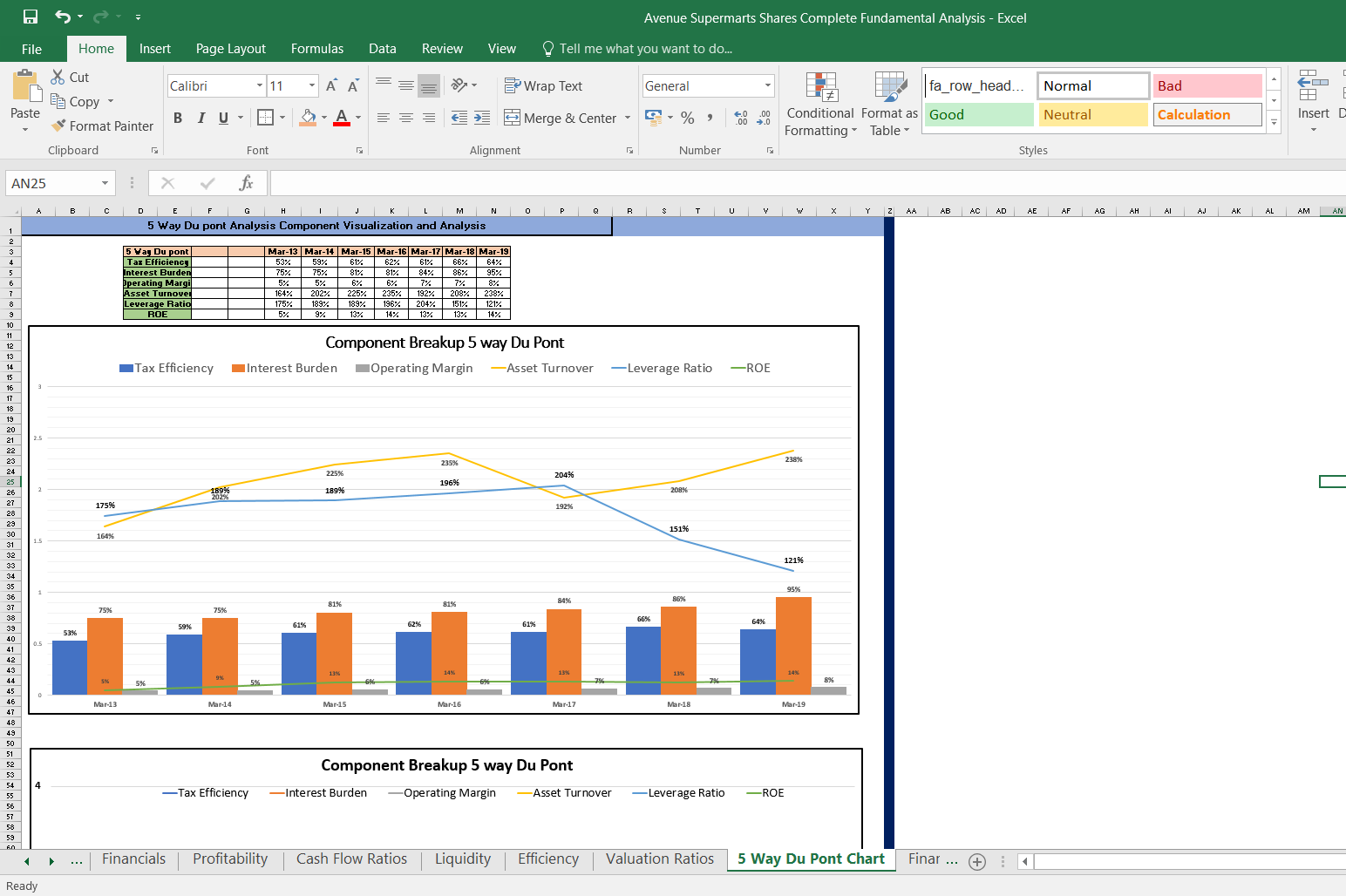The width and height of the screenshot is (1346, 896).
Task: Click the Insert Function fx icon
Action: (x=247, y=183)
